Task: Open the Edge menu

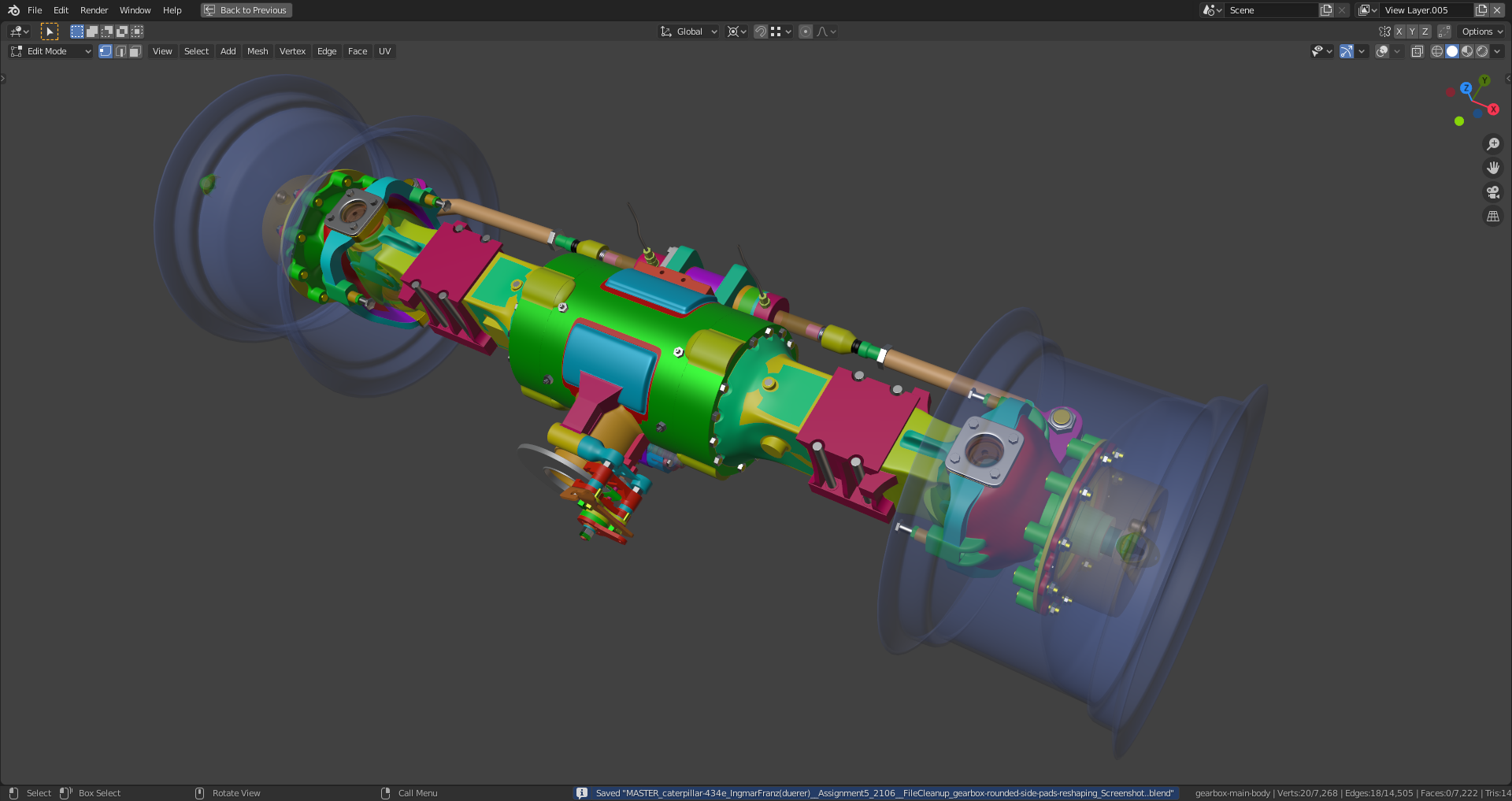Action: [327, 51]
